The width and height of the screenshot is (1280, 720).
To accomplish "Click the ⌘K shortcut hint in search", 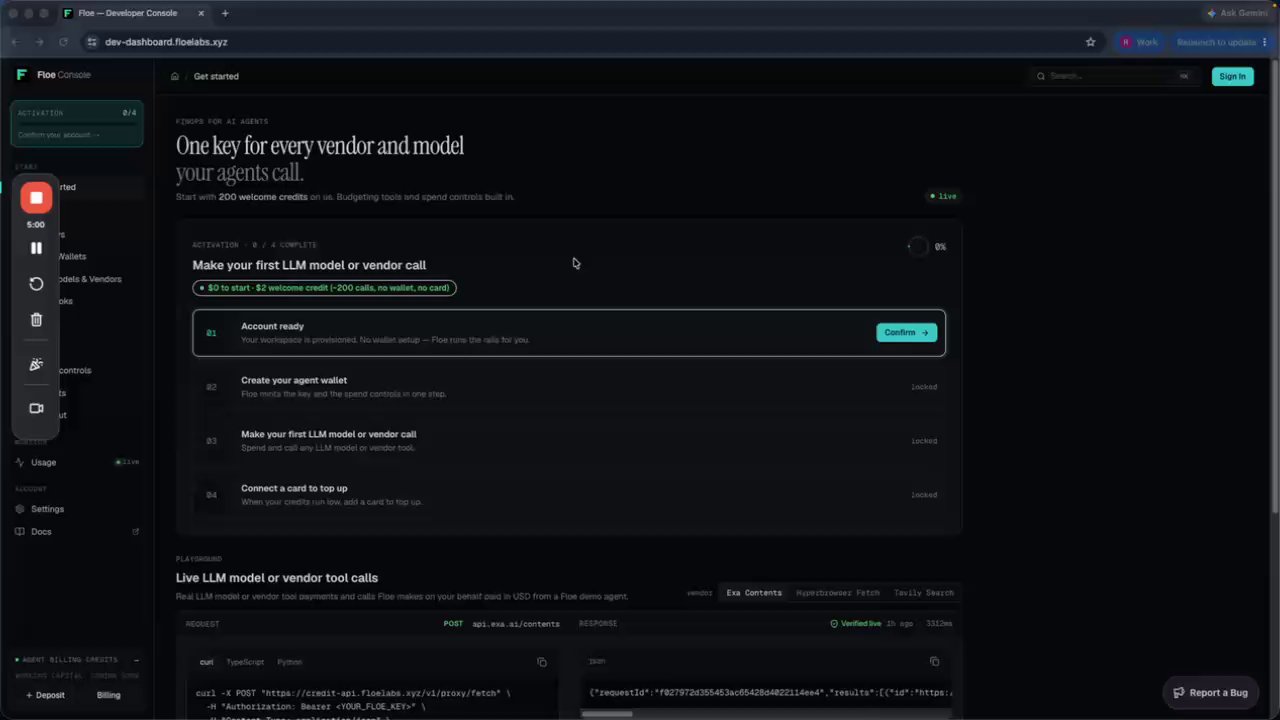I will [x=1184, y=76].
